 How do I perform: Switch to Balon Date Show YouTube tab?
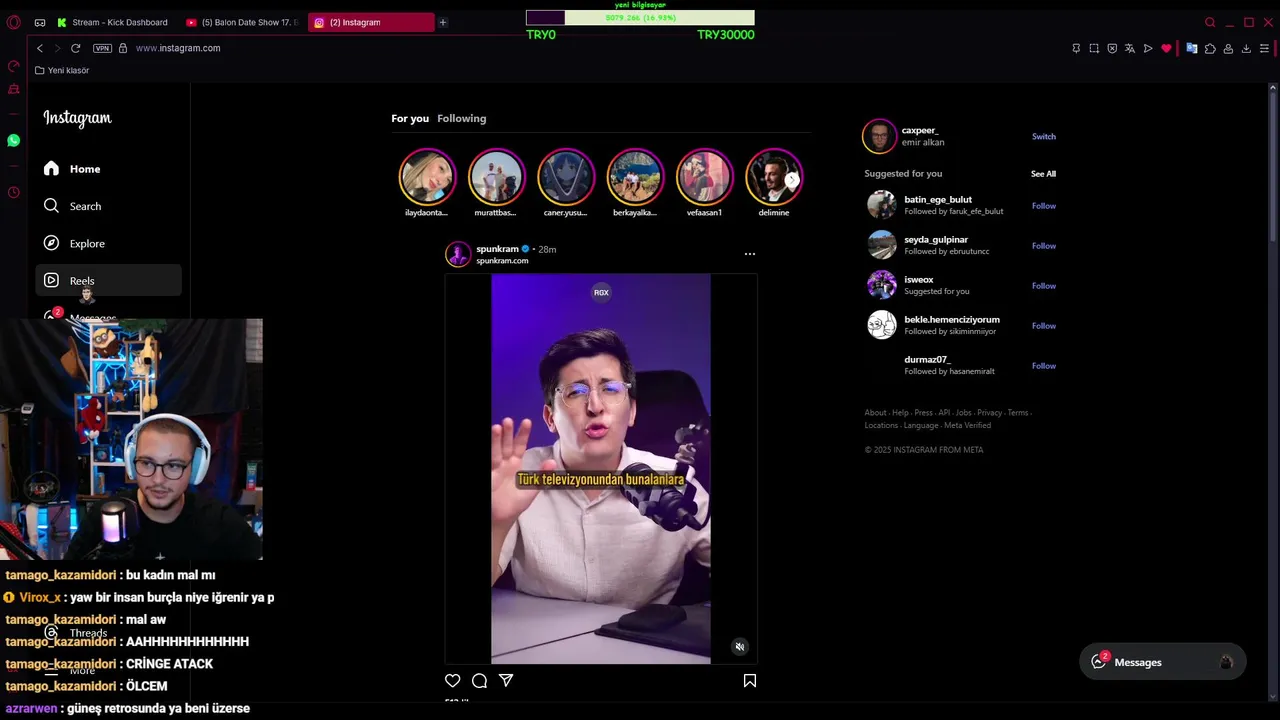tap(241, 22)
